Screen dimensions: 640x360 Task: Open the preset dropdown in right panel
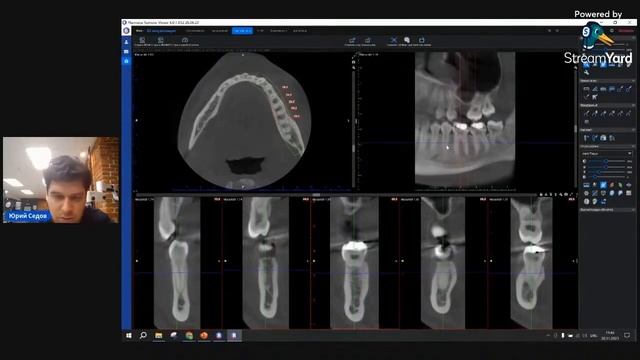(607, 153)
